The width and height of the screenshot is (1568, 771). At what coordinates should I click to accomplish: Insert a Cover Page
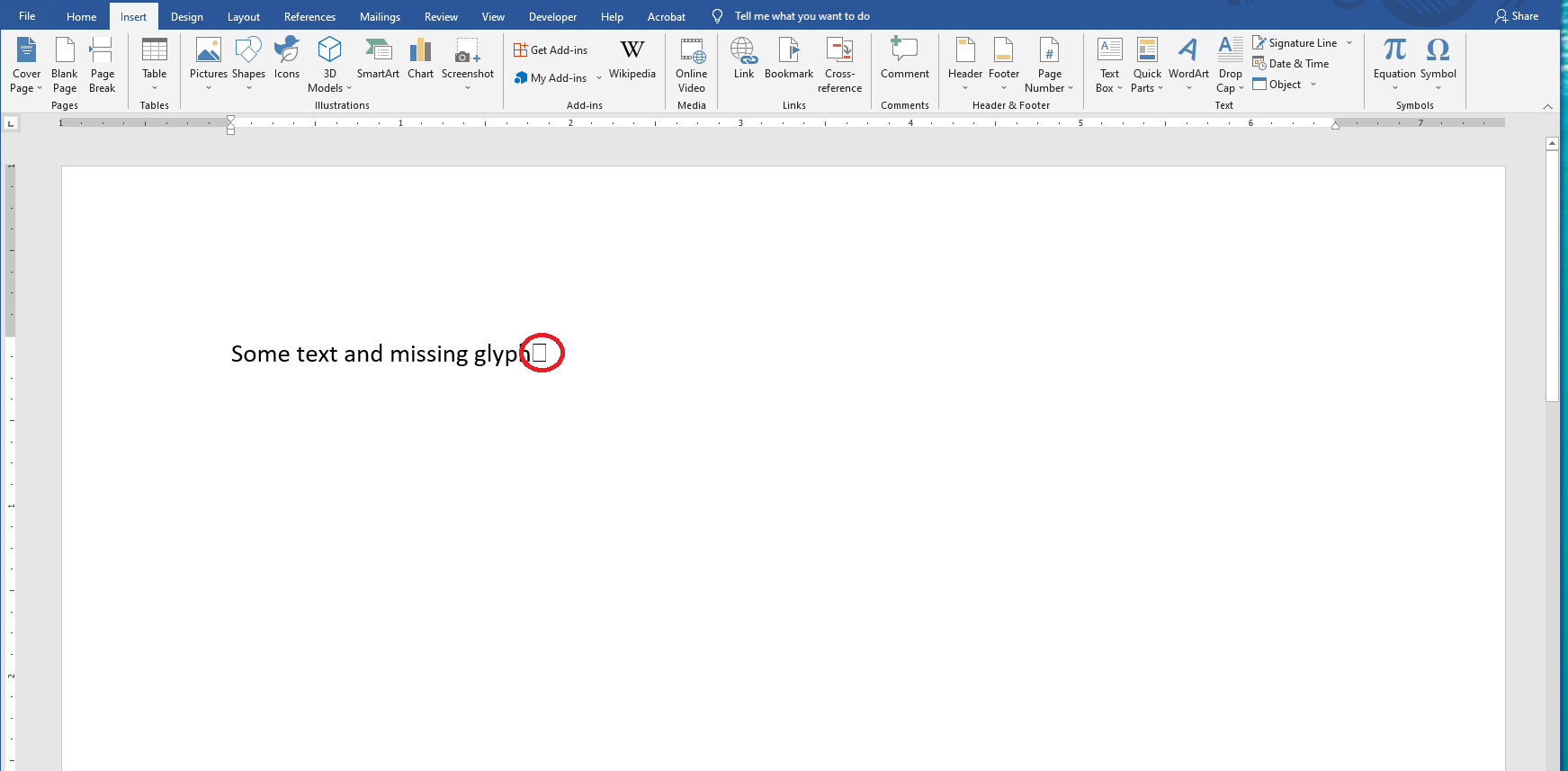click(x=26, y=65)
